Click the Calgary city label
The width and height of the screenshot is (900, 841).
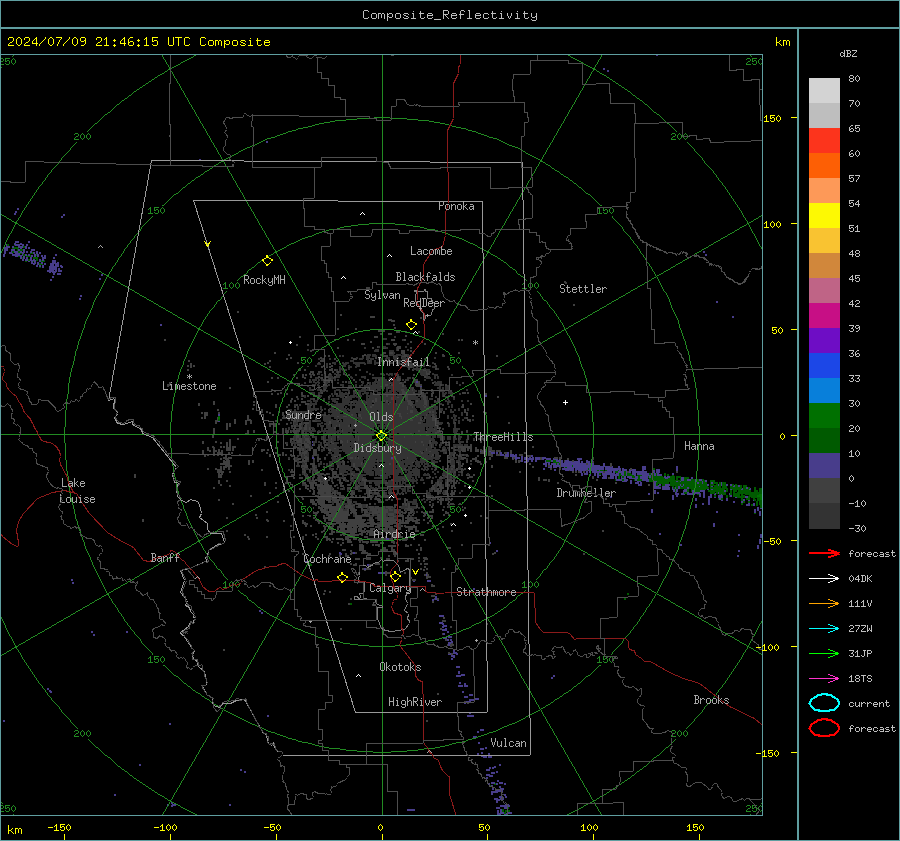pyautogui.click(x=390, y=588)
